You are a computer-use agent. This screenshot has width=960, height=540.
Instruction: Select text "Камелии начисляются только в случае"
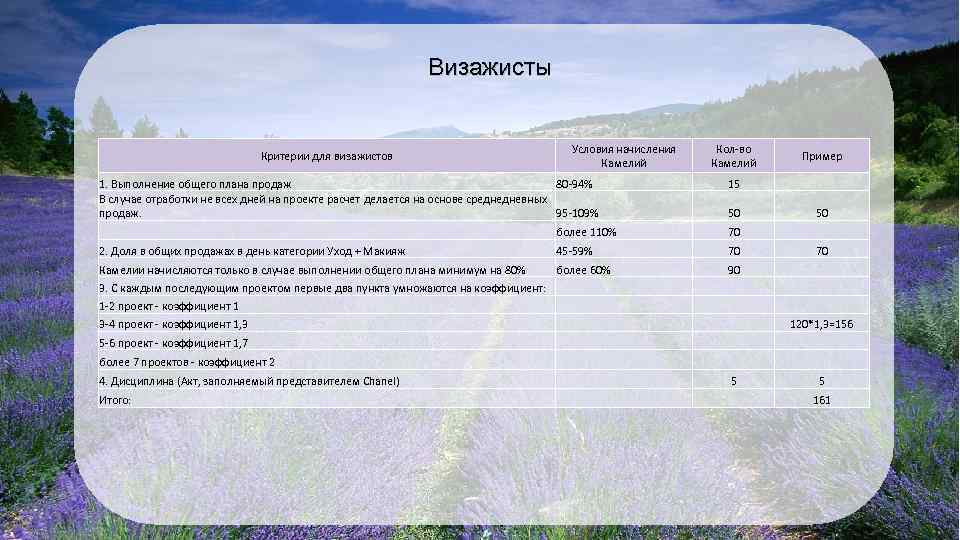(198, 270)
